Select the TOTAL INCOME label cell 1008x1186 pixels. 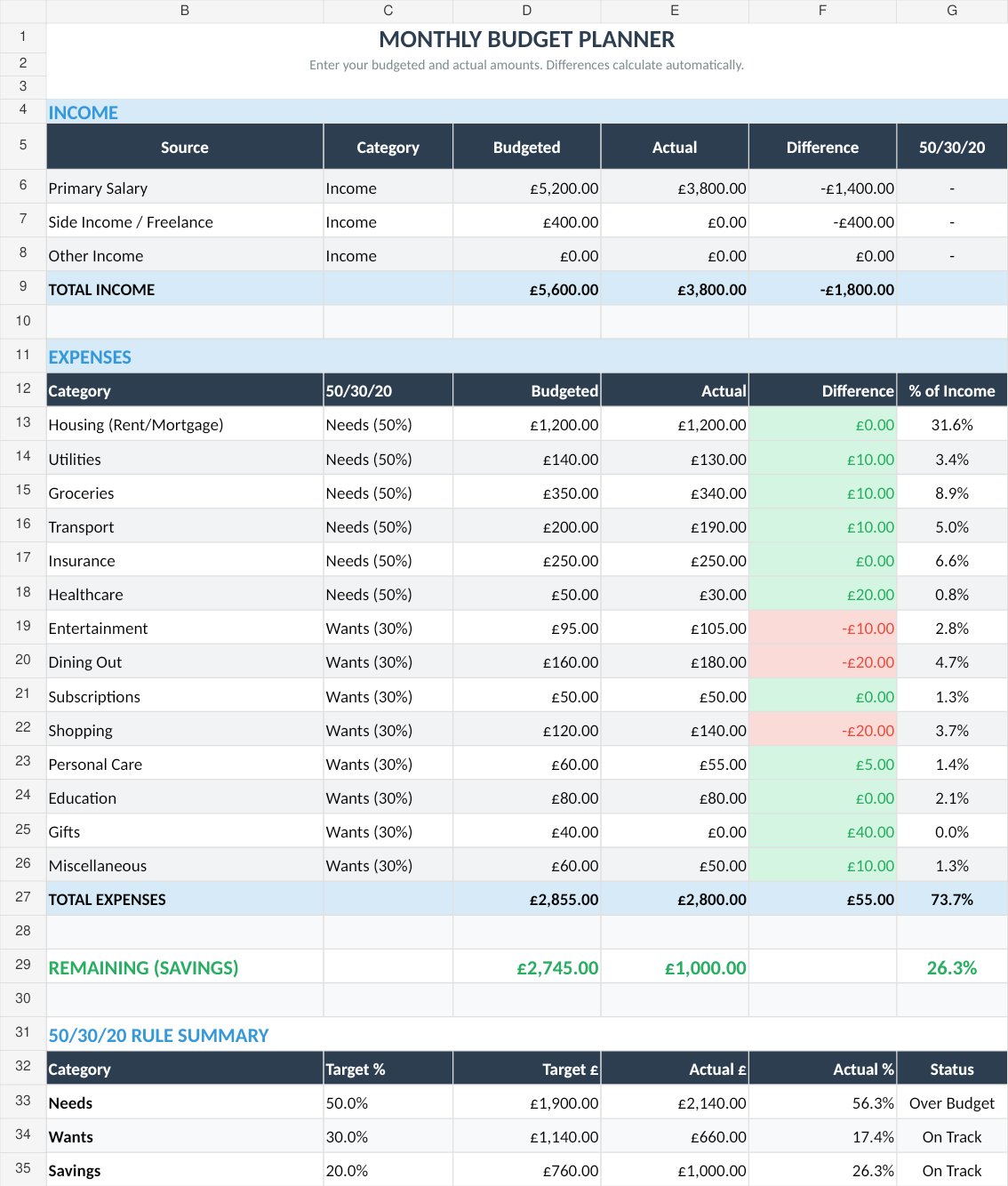coord(184,289)
